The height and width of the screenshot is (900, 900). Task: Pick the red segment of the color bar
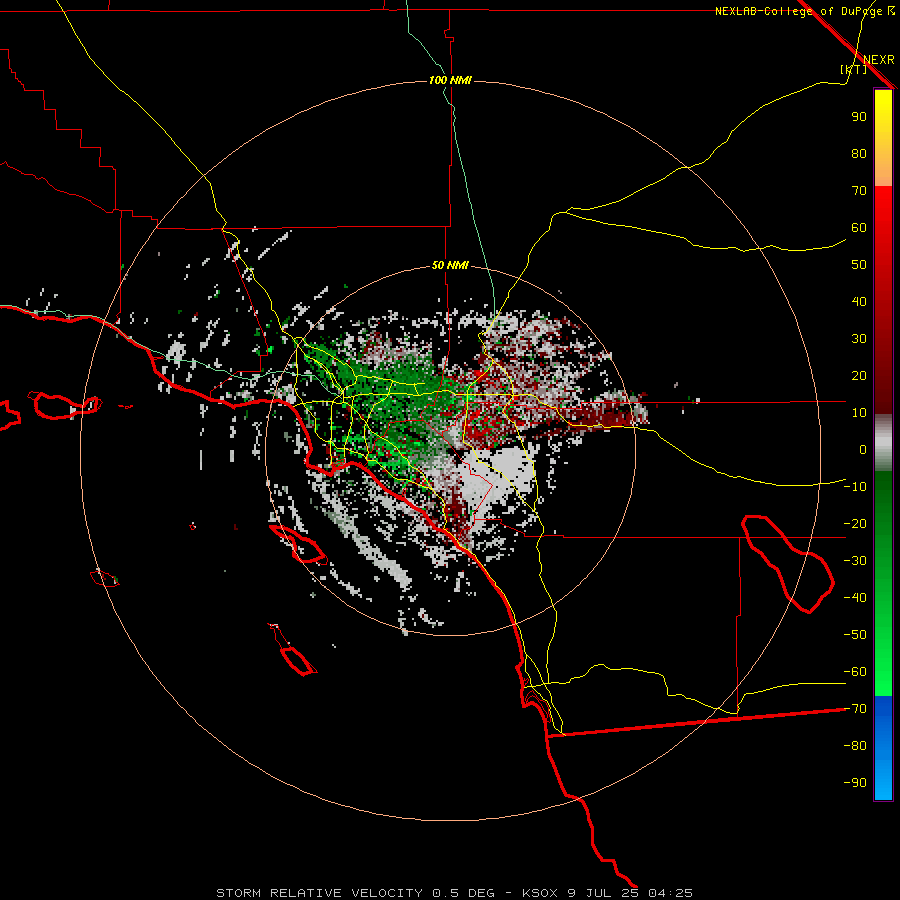883,300
